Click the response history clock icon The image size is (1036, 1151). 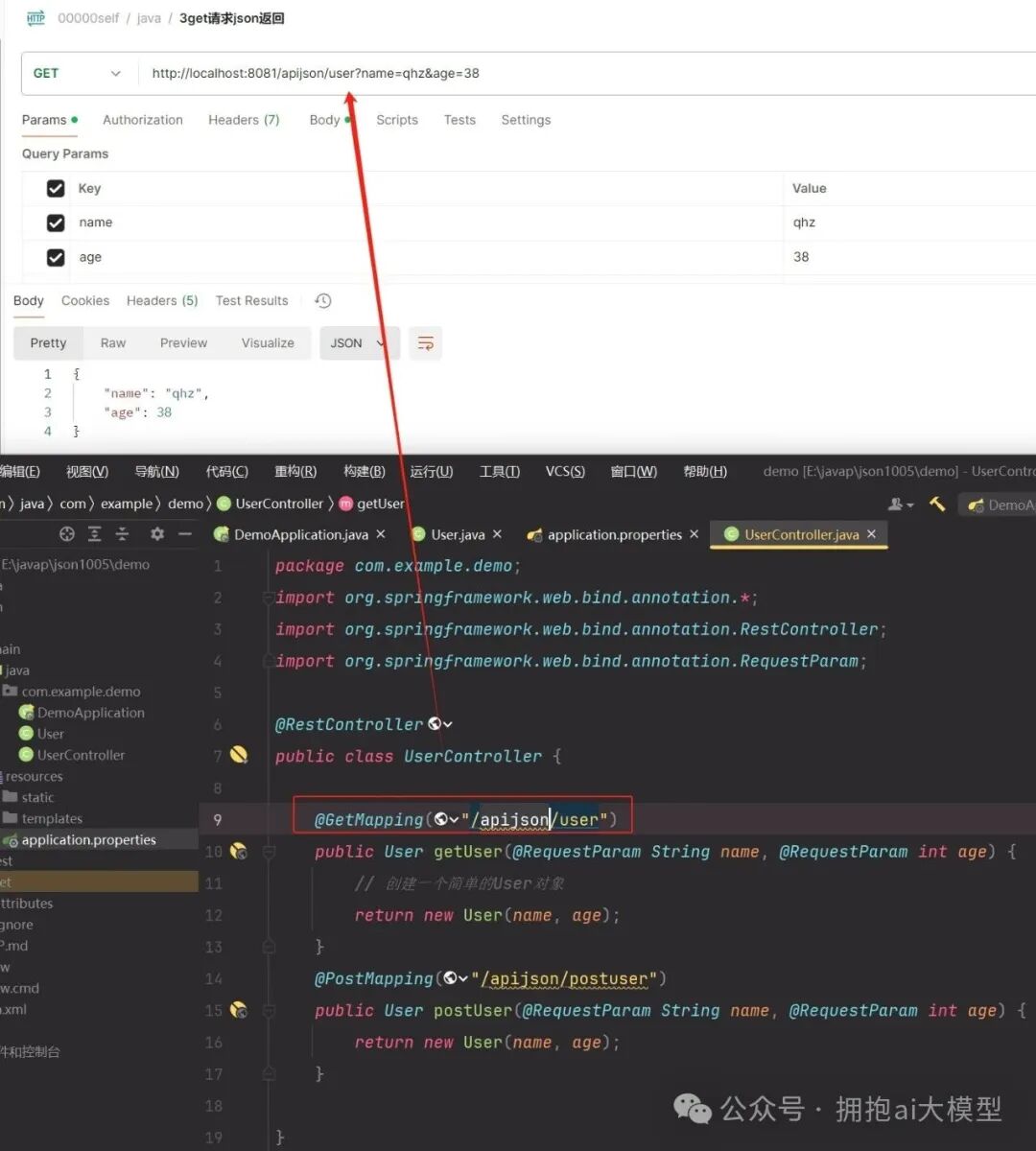(323, 301)
